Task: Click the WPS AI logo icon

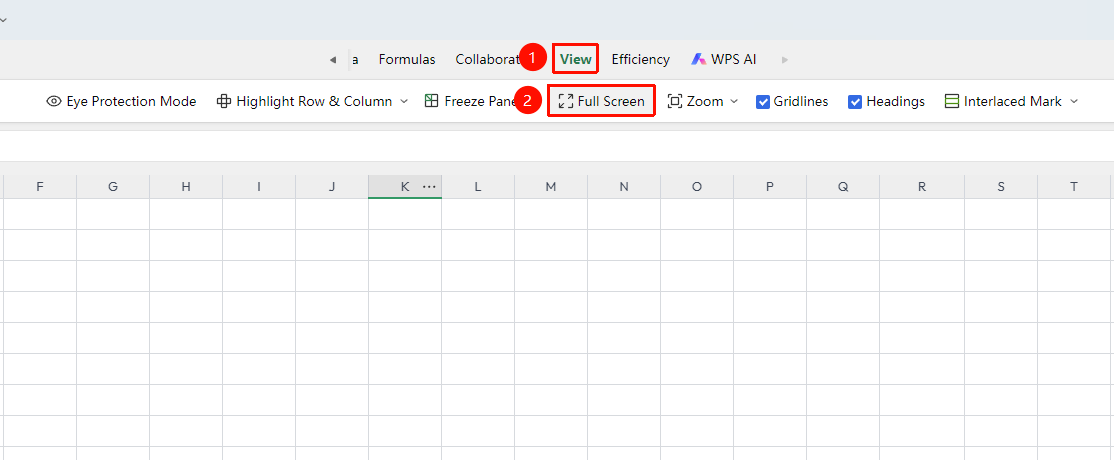Action: click(x=698, y=60)
